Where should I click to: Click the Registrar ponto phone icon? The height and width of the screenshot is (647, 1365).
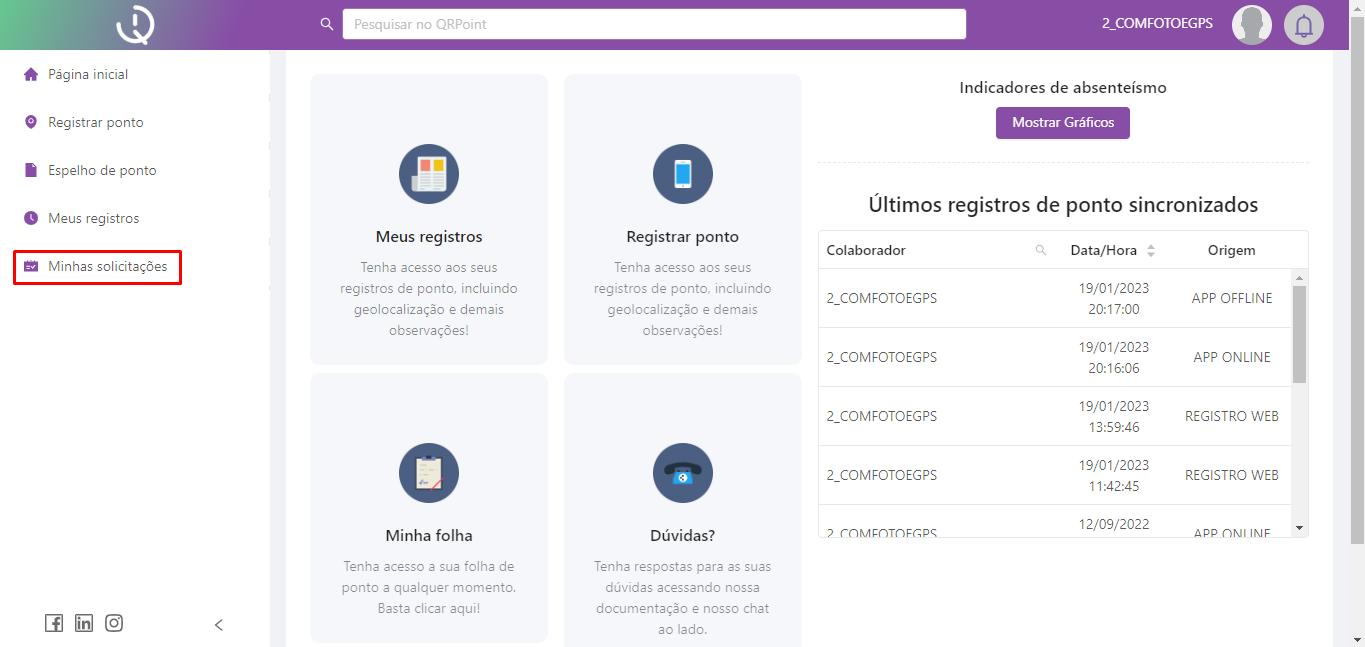(683, 174)
